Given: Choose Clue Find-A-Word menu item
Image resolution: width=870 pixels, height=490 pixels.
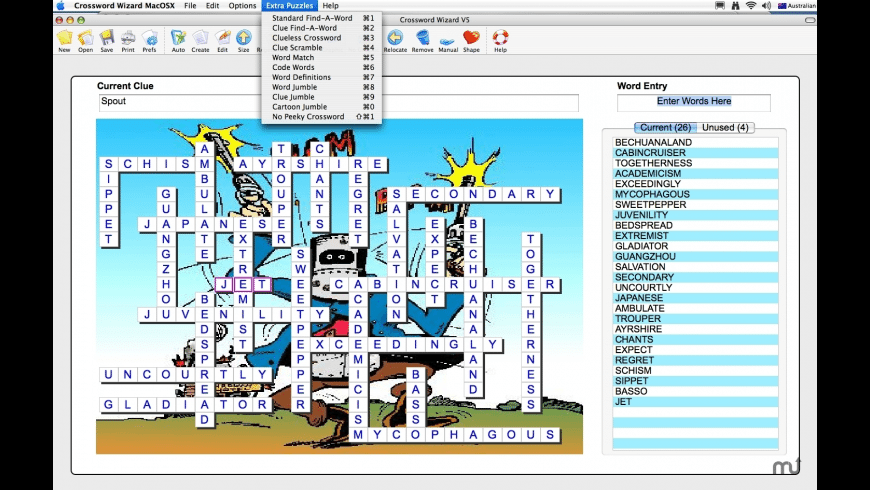Looking at the screenshot, I should 322,28.
